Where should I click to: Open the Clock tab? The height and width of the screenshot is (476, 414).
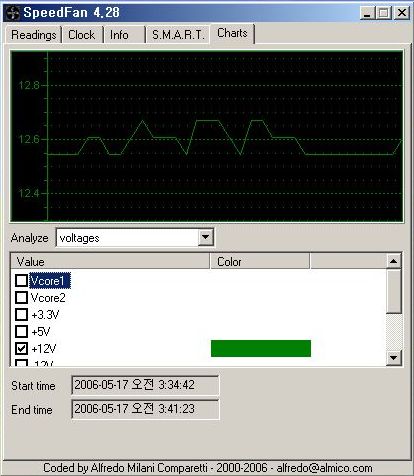coord(82,35)
